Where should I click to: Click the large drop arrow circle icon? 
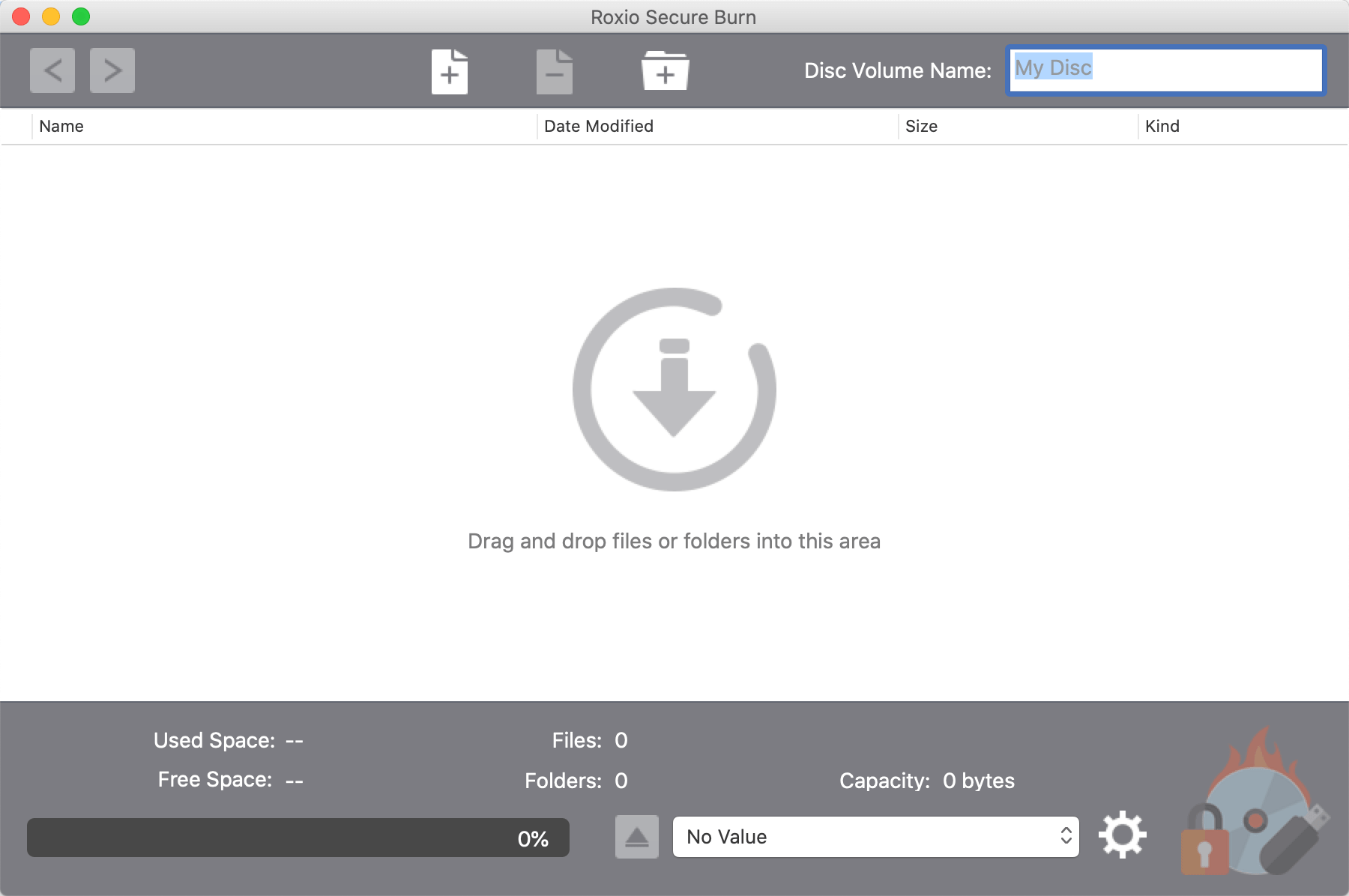click(674, 390)
